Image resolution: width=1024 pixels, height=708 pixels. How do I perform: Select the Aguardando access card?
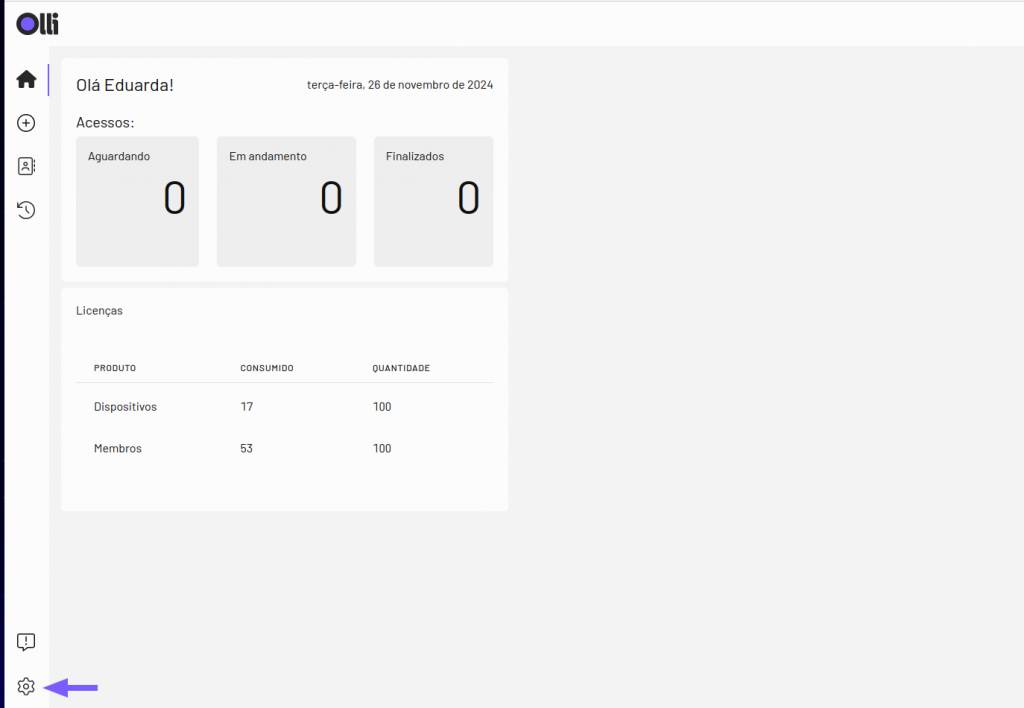tap(137, 201)
